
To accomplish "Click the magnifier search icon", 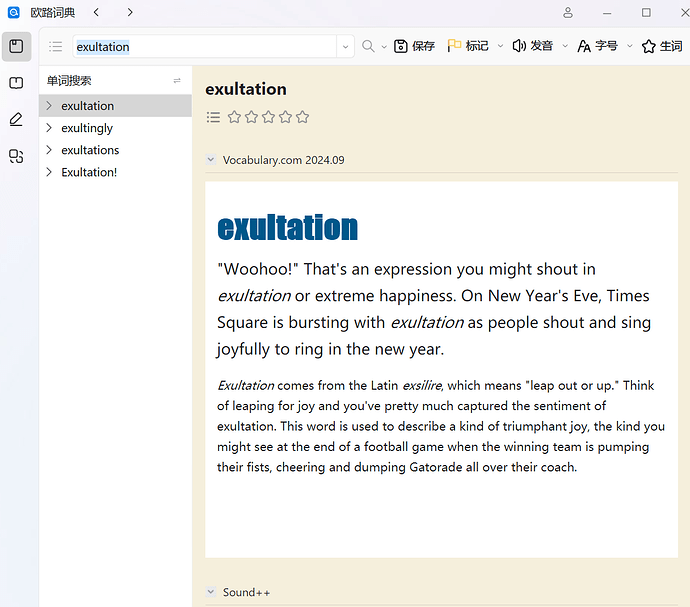I will point(369,46).
